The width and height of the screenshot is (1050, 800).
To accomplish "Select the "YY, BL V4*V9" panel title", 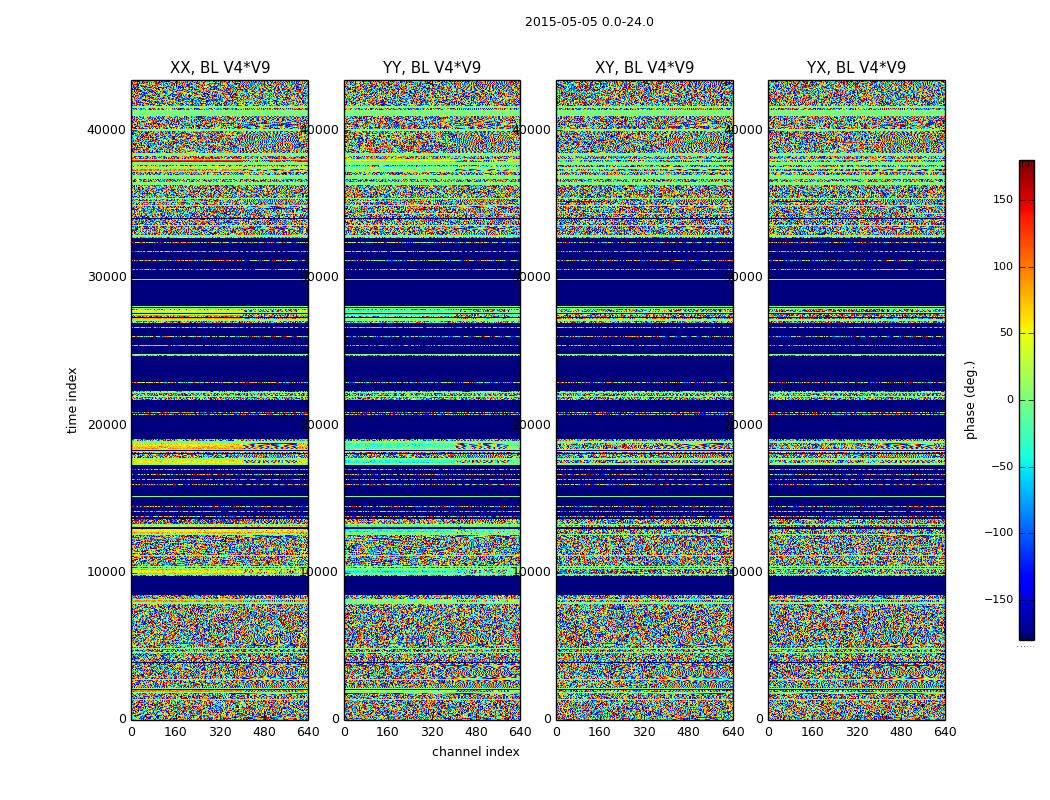I will (432, 68).
